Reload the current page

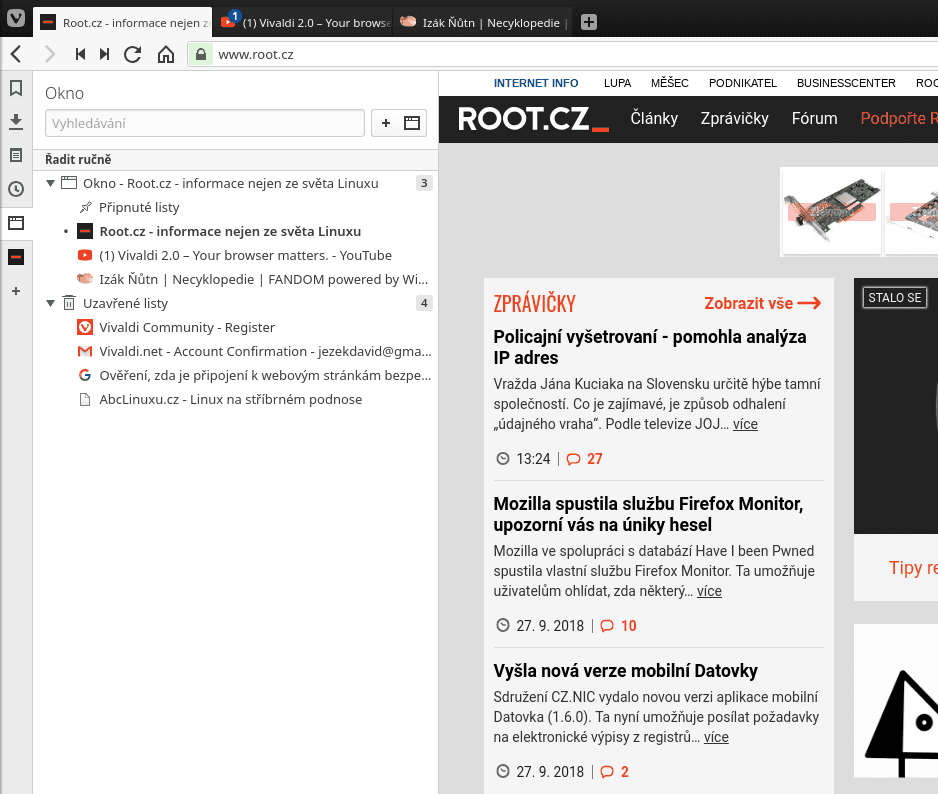point(132,54)
